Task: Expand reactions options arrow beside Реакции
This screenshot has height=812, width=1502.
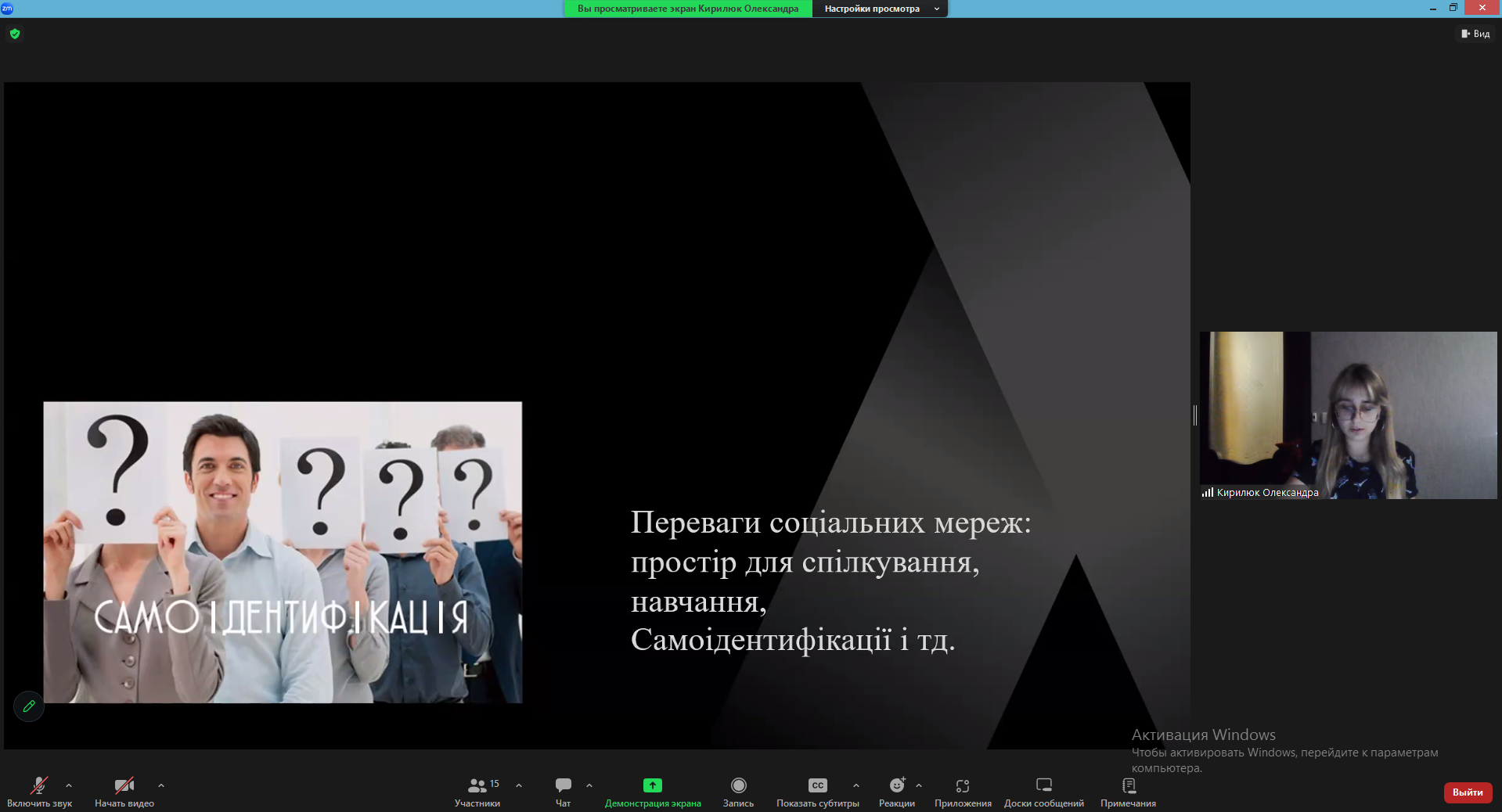Action: pyautogui.click(x=919, y=785)
